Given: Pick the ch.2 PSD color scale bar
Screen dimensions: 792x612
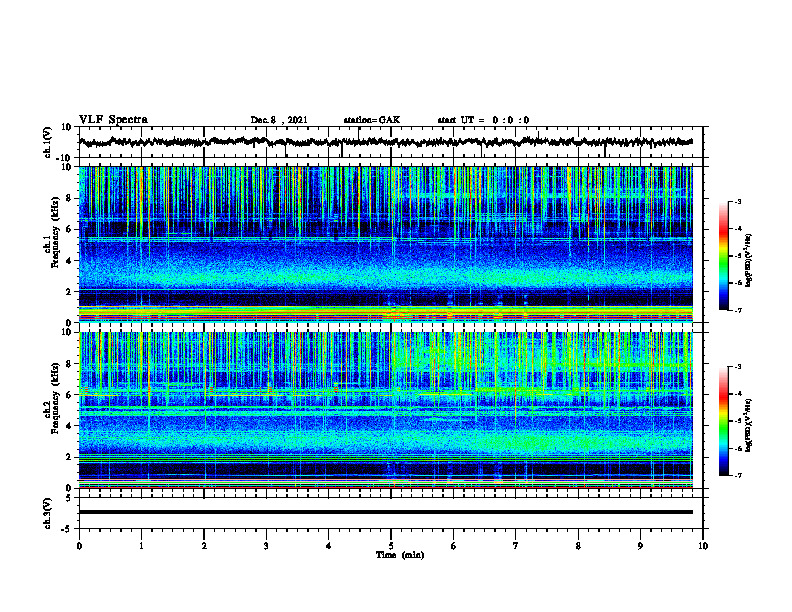Looking at the screenshot, I should tap(723, 421).
